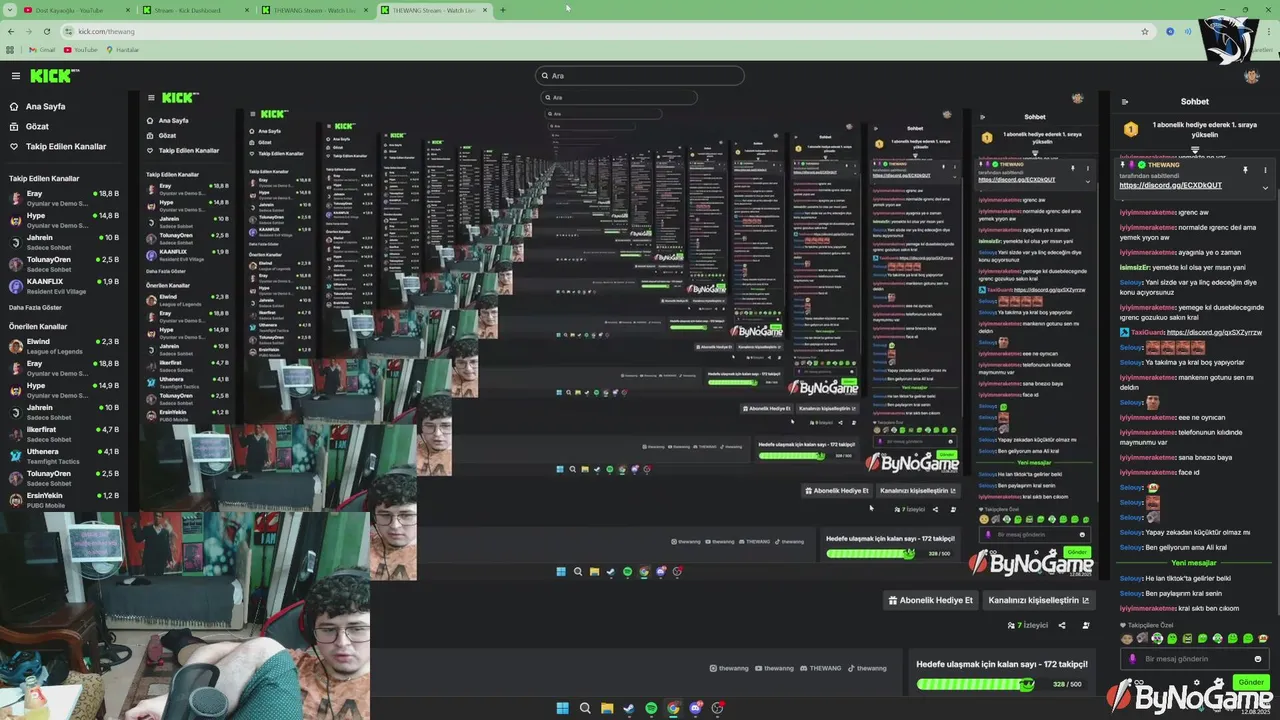Screen dimensions: 1280x720
Task: Open Uthenera channel in outermost sidebar
Action: click(x=64, y=456)
